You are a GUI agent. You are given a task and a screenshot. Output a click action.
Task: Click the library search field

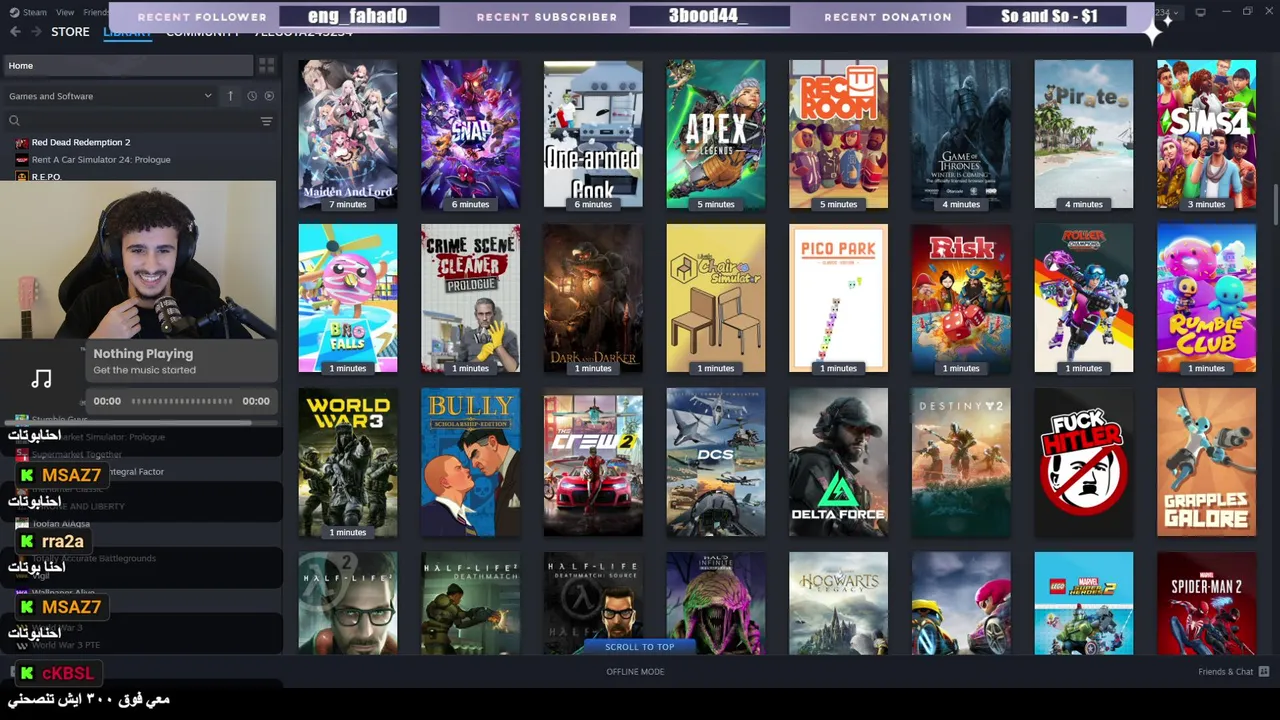[130, 121]
